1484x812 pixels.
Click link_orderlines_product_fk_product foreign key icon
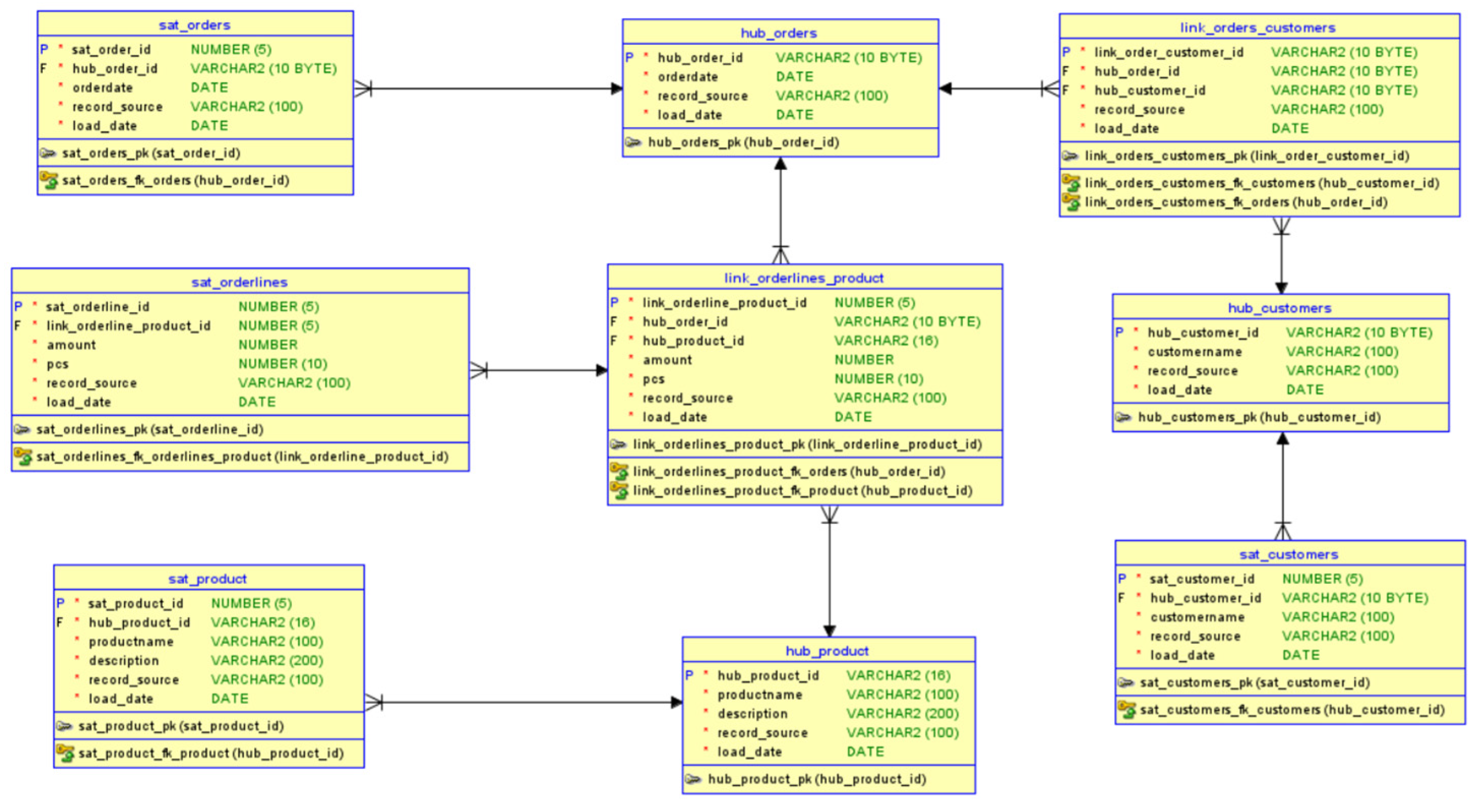pos(620,491)
